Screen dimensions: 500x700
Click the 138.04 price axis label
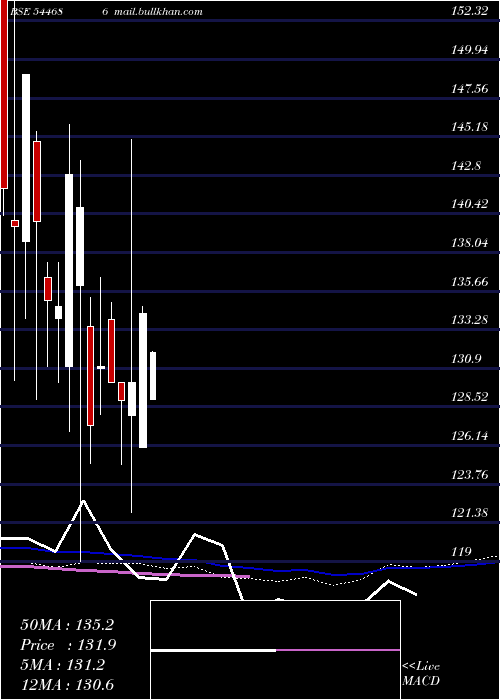coord(469,243)
